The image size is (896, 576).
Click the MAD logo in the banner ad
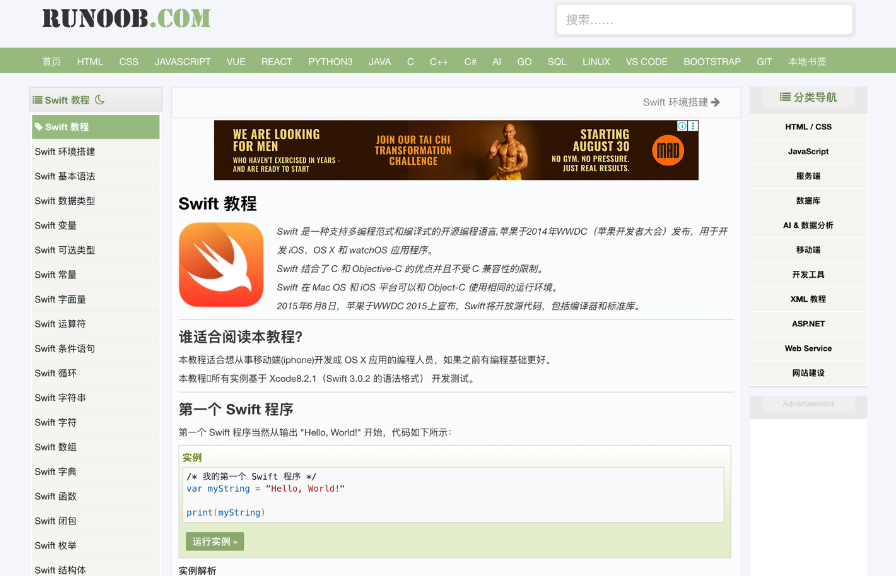(x=668, y=151)
